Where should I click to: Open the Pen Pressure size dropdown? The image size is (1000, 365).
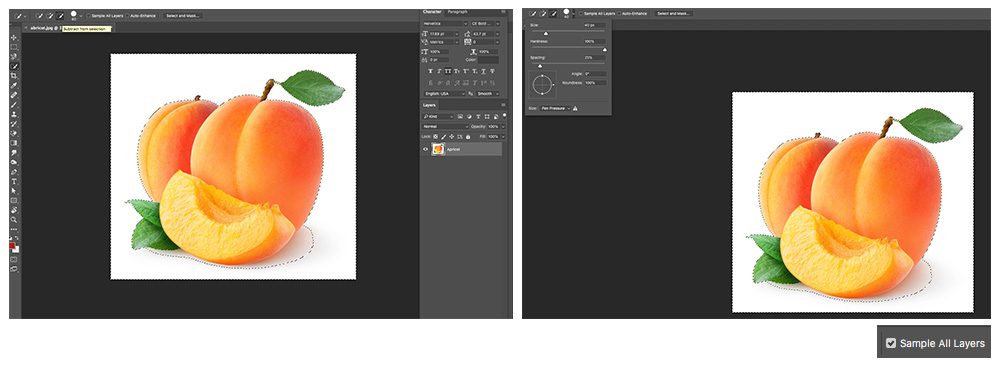(x=556, y=108)
